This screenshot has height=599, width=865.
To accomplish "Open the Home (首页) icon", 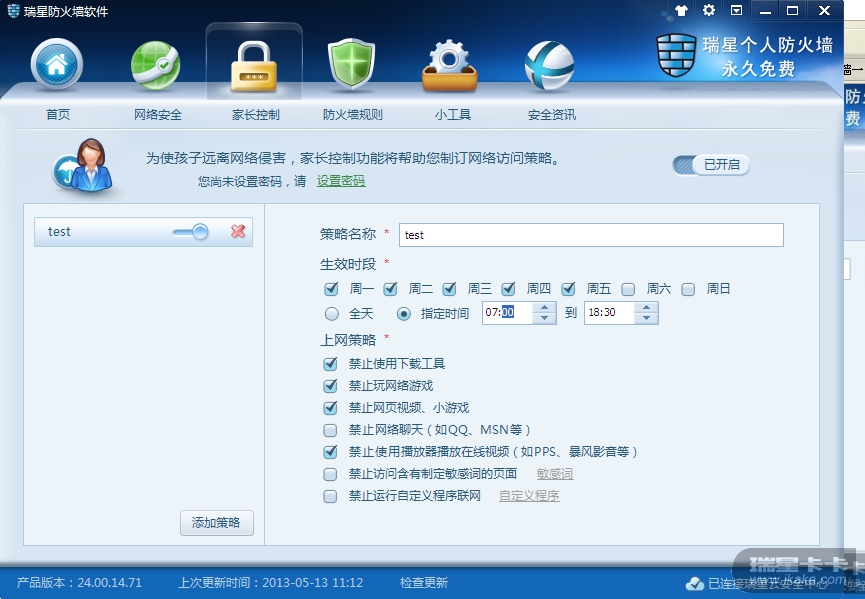I will click(56, 65).
